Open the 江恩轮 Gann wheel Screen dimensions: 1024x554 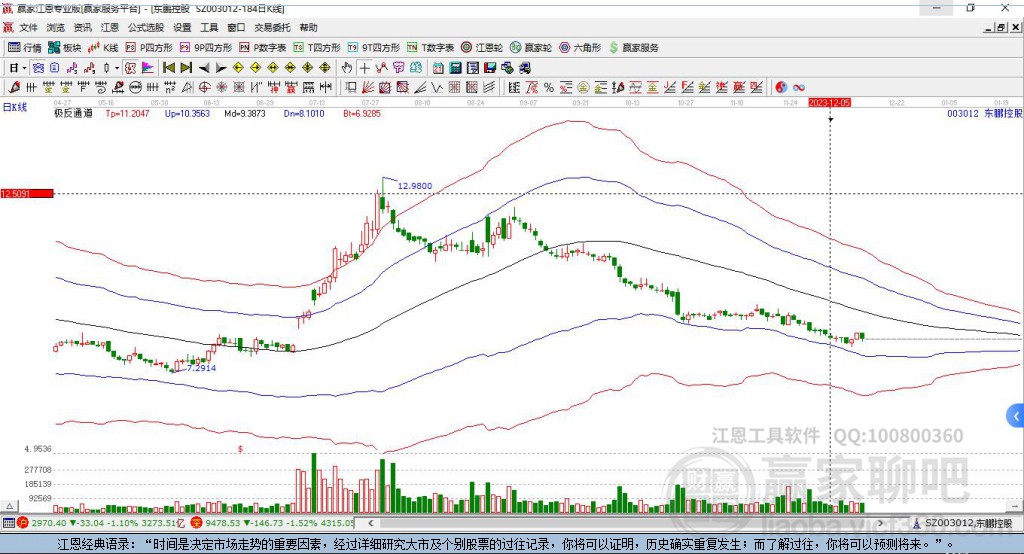click(x=482, y=48)
